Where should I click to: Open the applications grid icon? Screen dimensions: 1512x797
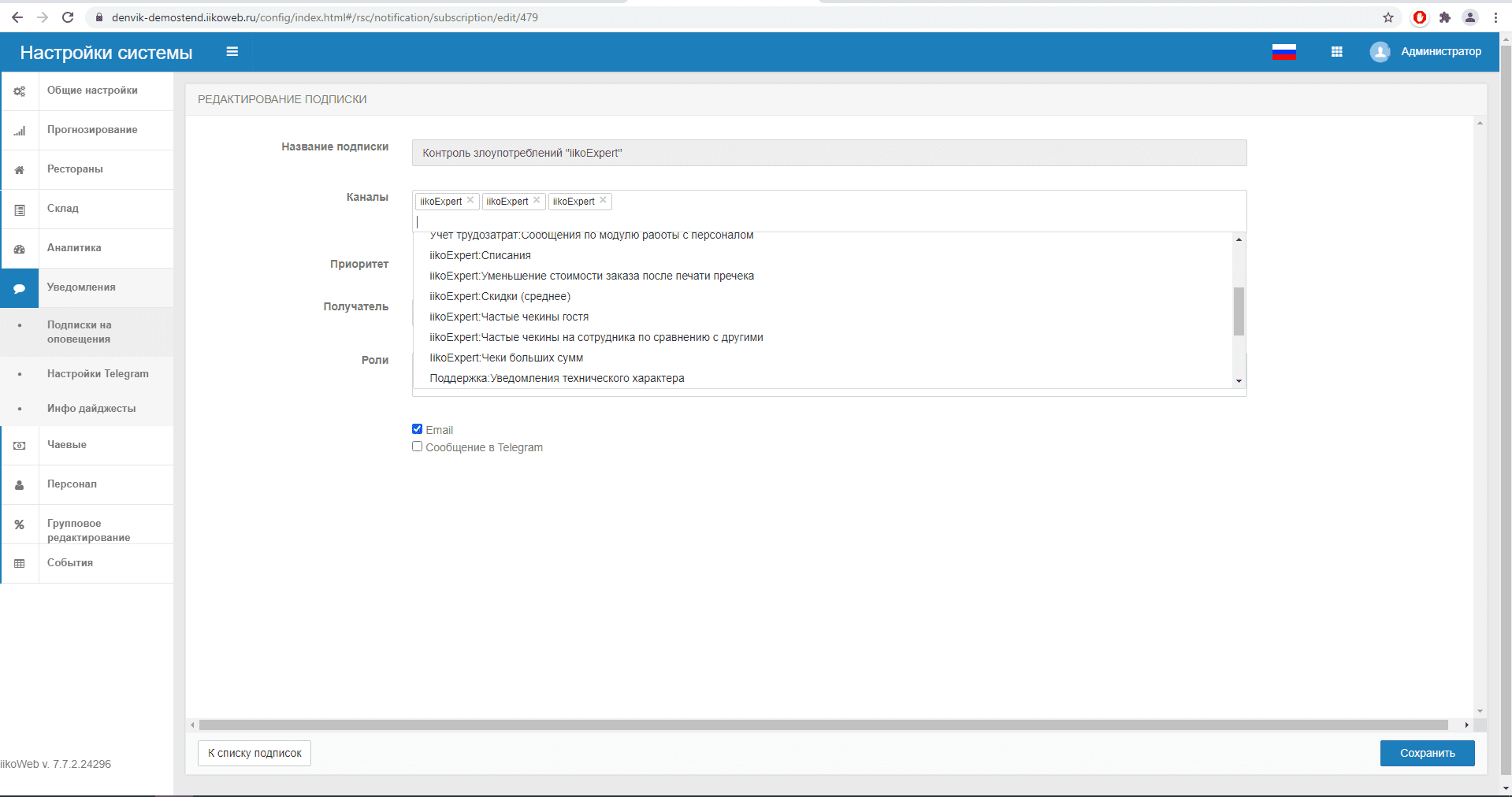(x=1337, y=52)
